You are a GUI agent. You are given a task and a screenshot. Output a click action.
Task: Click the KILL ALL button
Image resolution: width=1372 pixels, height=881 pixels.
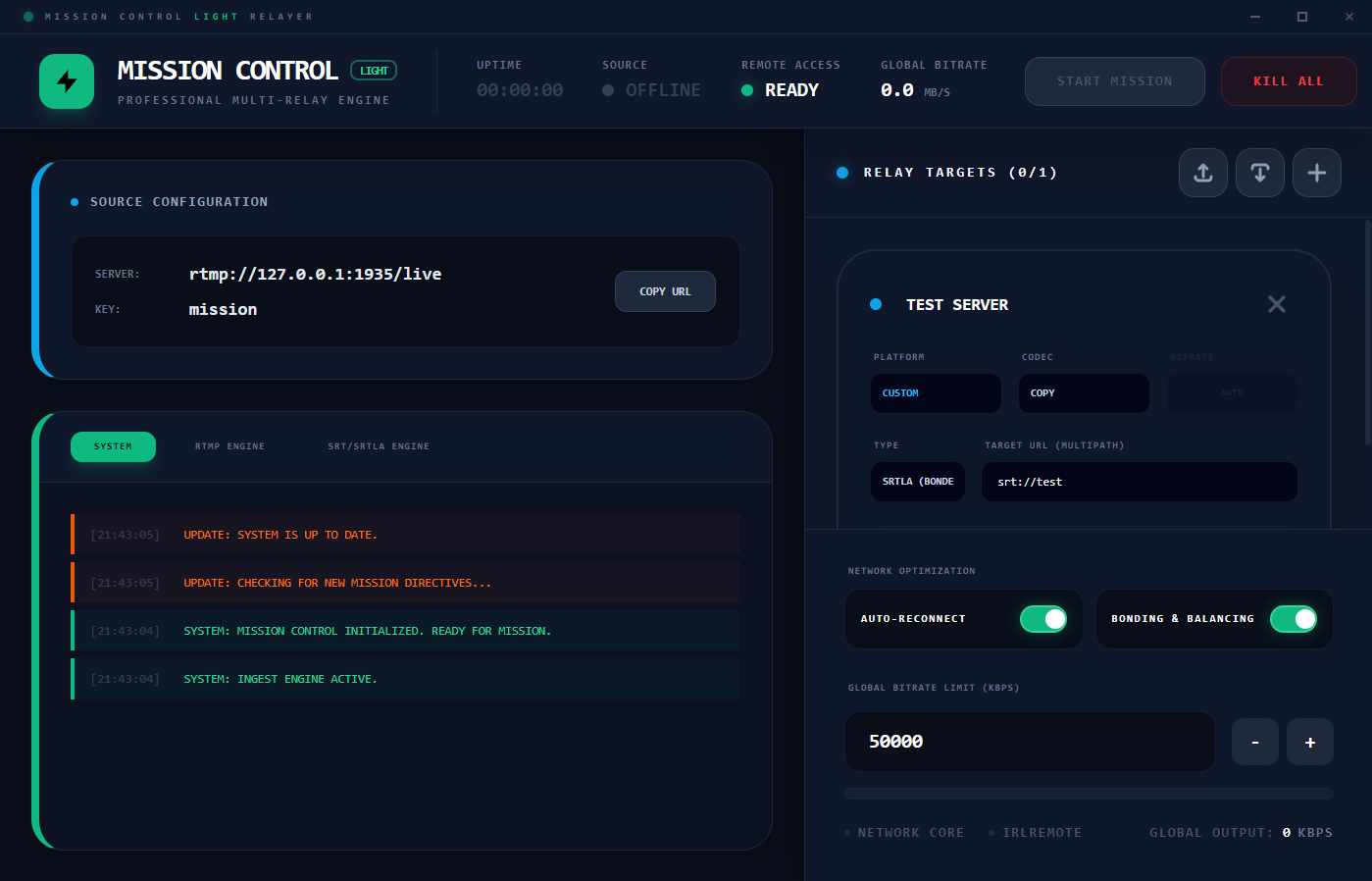[x=1289, y=81]
